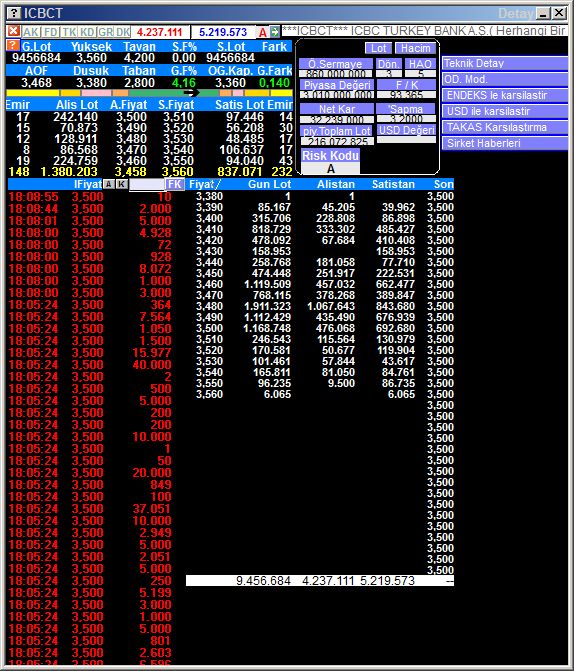Click the red X icon beside AK
This screenshot has height=671, width=574.
pyautogui.click(x=14, y=31)
